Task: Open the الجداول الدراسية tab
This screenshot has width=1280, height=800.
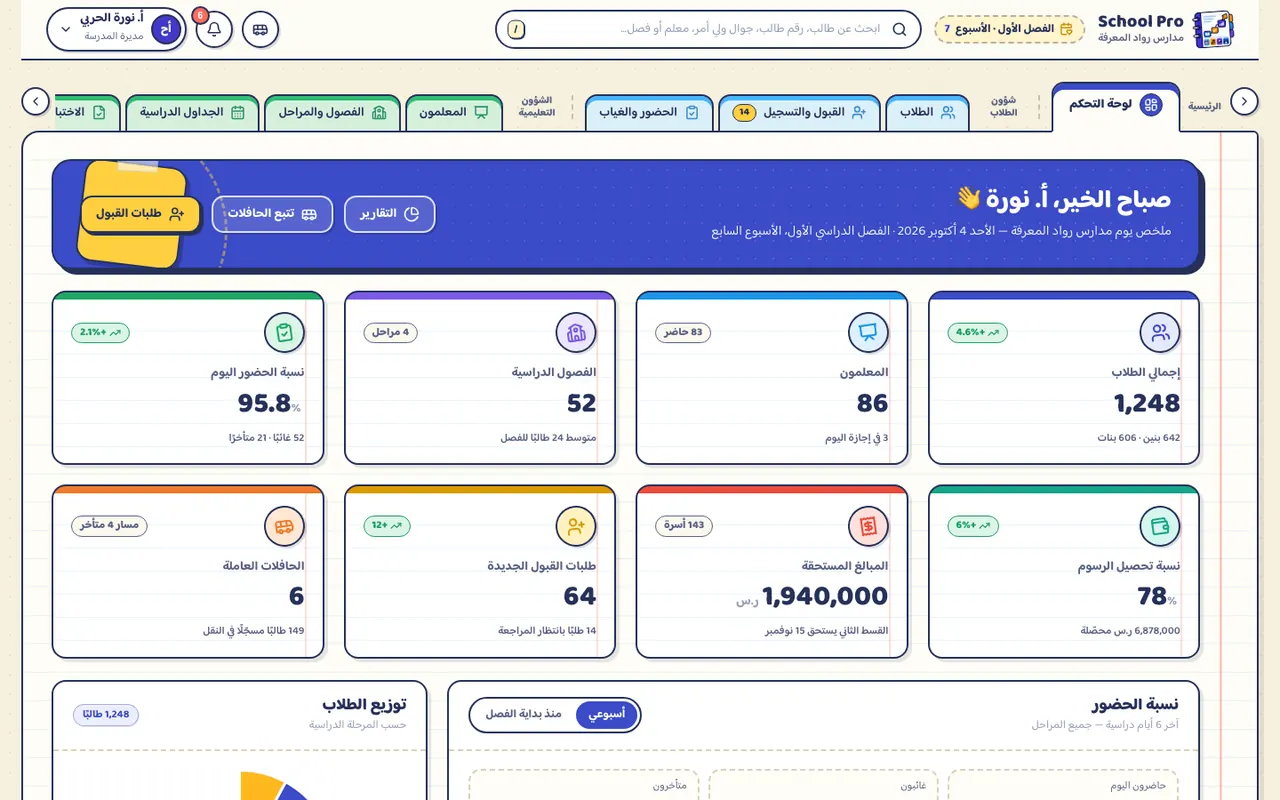Action: tap(192, 112)
